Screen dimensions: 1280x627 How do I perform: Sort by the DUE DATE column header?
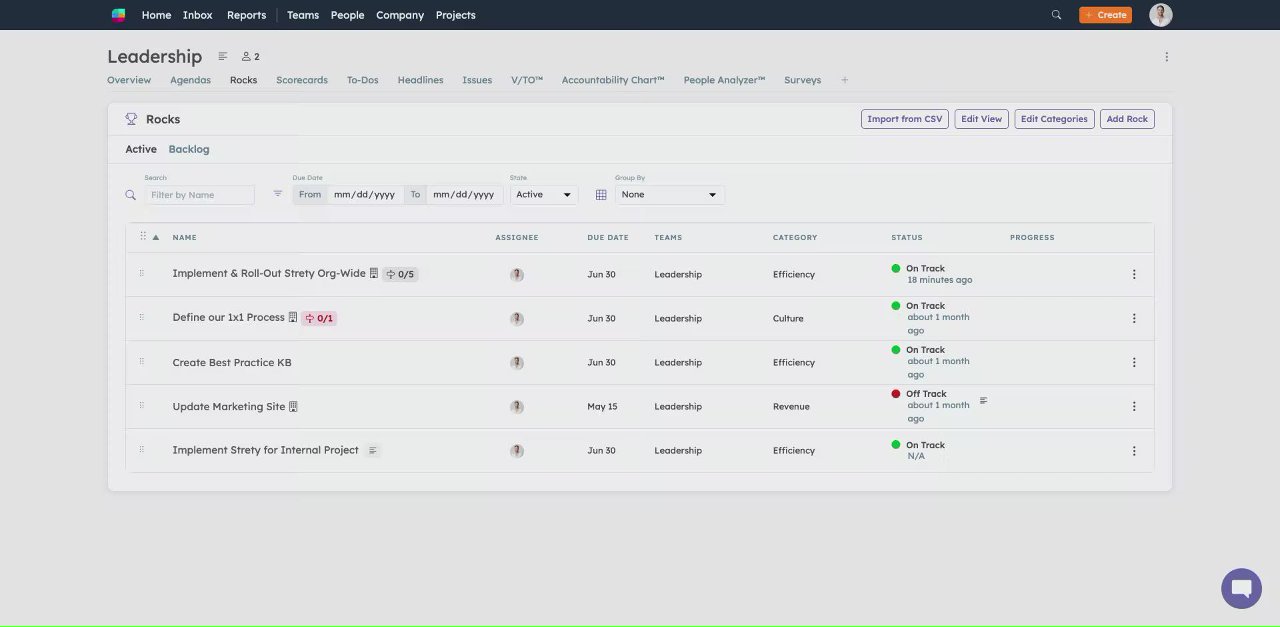pos(608,238)
